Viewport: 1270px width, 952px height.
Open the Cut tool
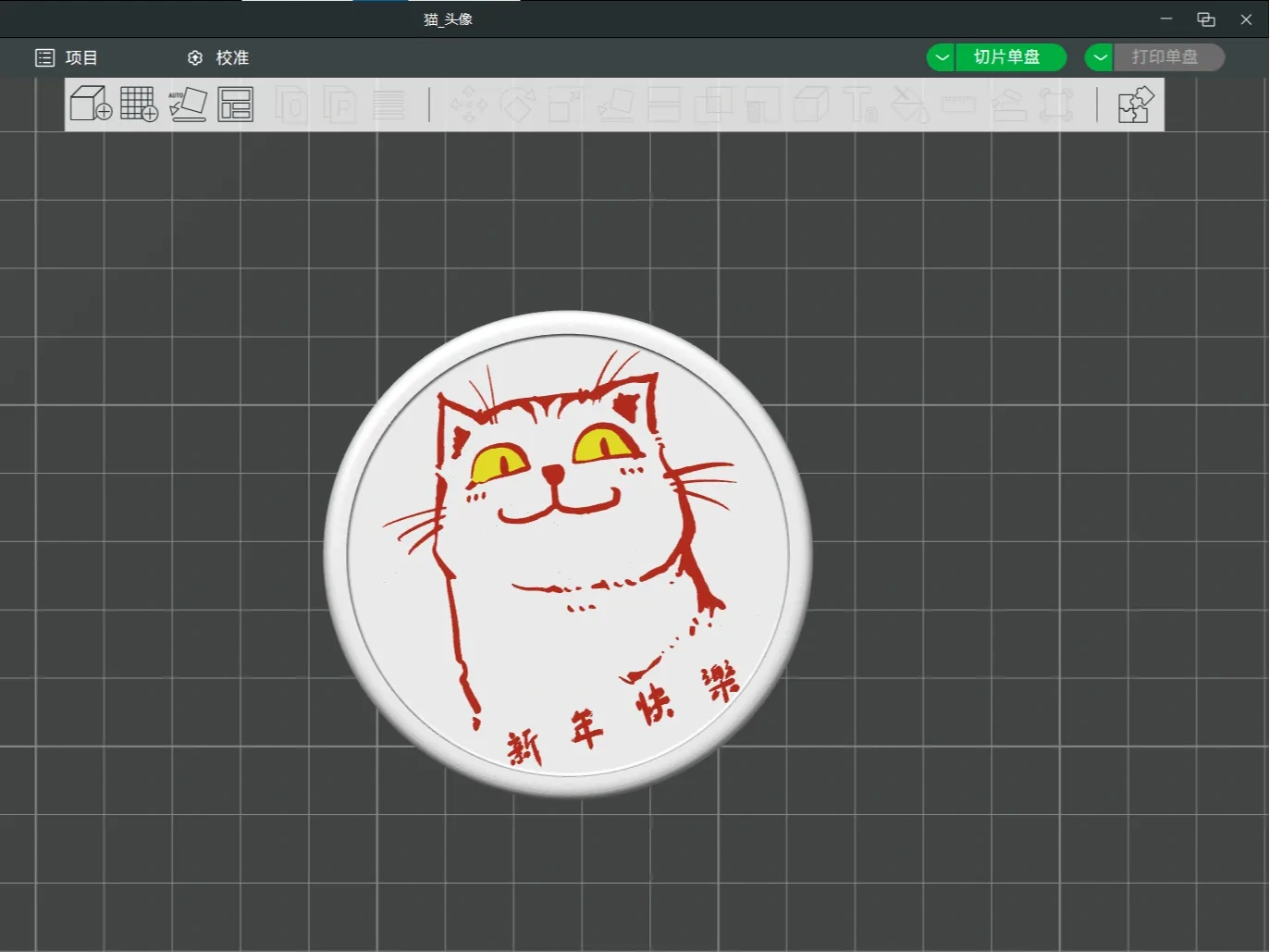click(x=665, y=105)
